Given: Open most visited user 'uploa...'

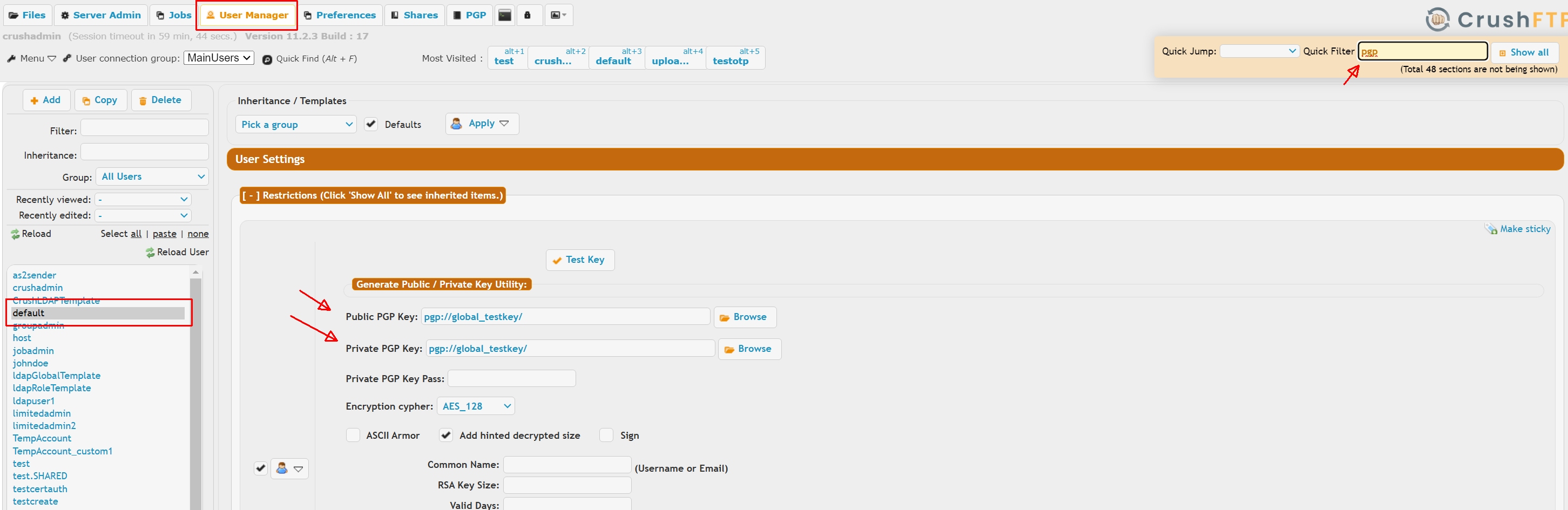Looking at the screenshot, I should click(675, 57).
